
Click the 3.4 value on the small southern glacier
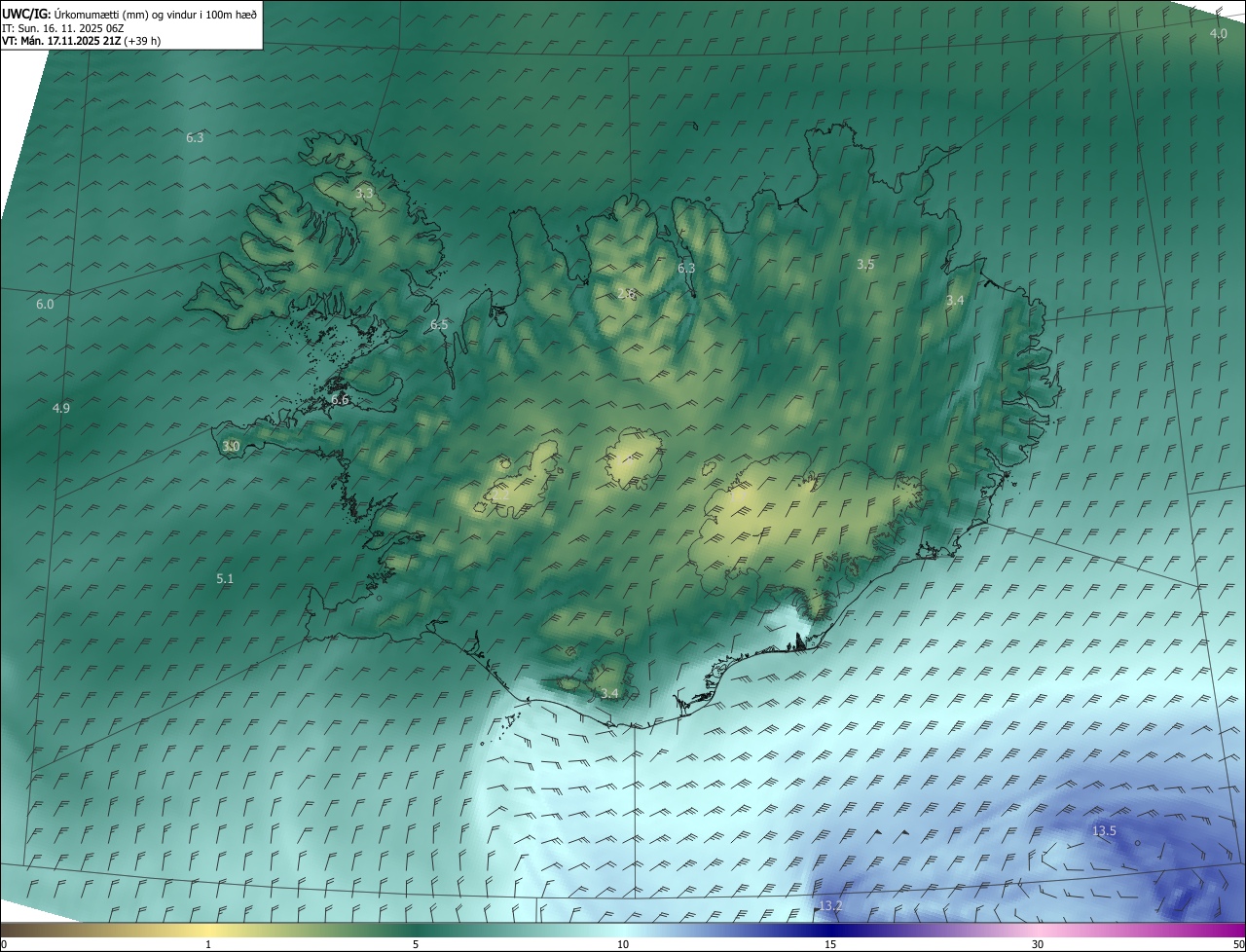tap(609, 693)
